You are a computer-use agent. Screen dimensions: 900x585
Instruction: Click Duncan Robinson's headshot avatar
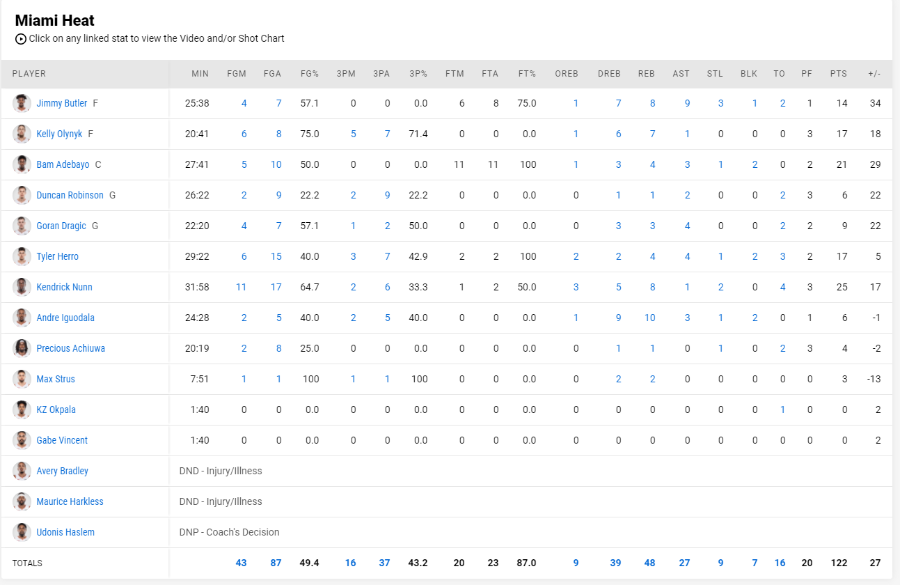pos(22,195)
